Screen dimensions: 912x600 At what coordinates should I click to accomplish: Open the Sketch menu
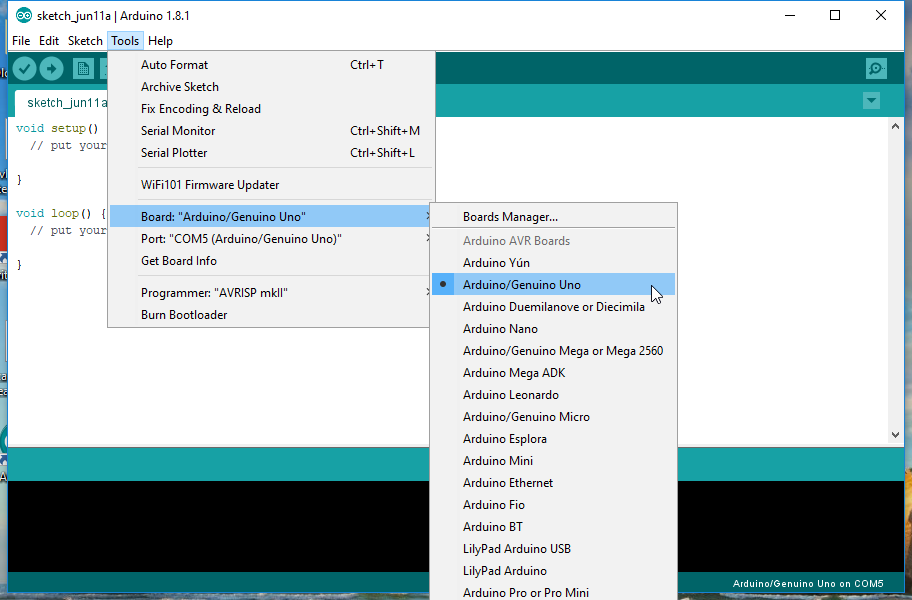point(85,41)
